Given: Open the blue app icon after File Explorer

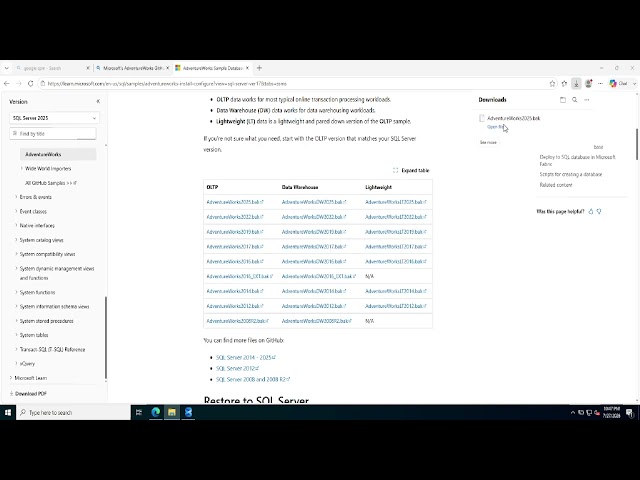Looking at the screenshot, I should pyautogui.click(x=188, y=413).
